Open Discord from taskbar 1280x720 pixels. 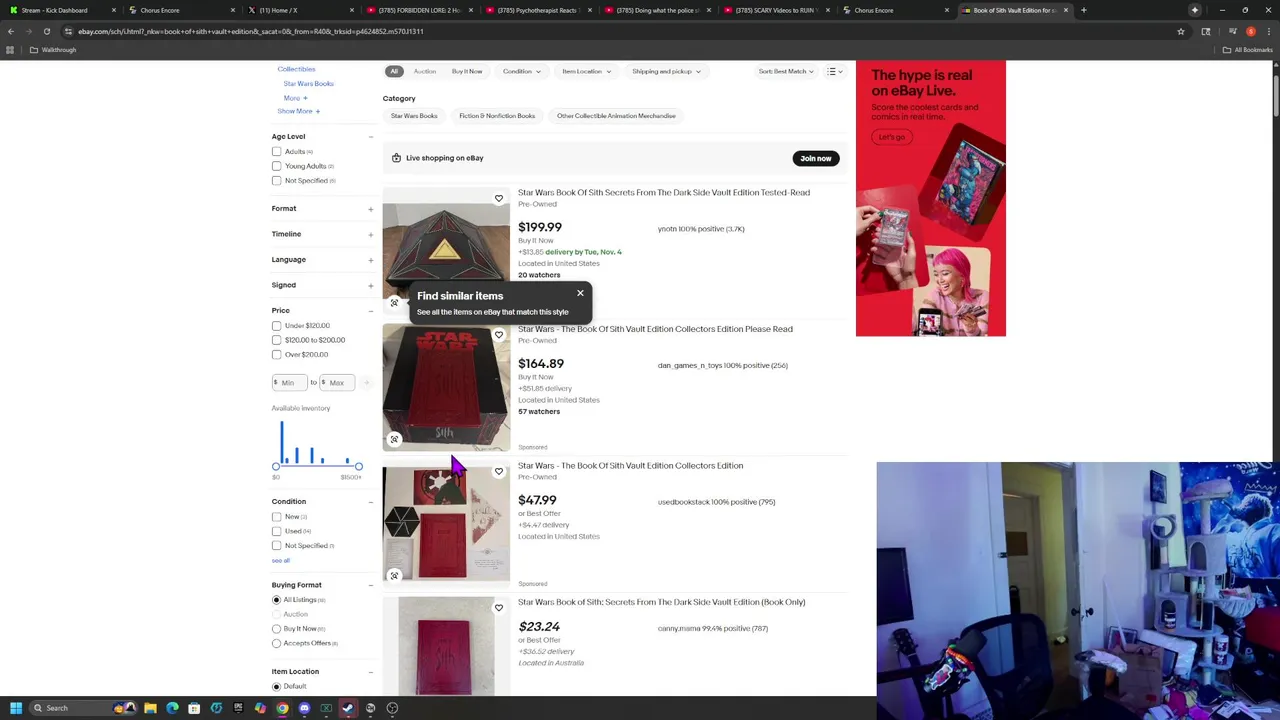coord(304,708)
